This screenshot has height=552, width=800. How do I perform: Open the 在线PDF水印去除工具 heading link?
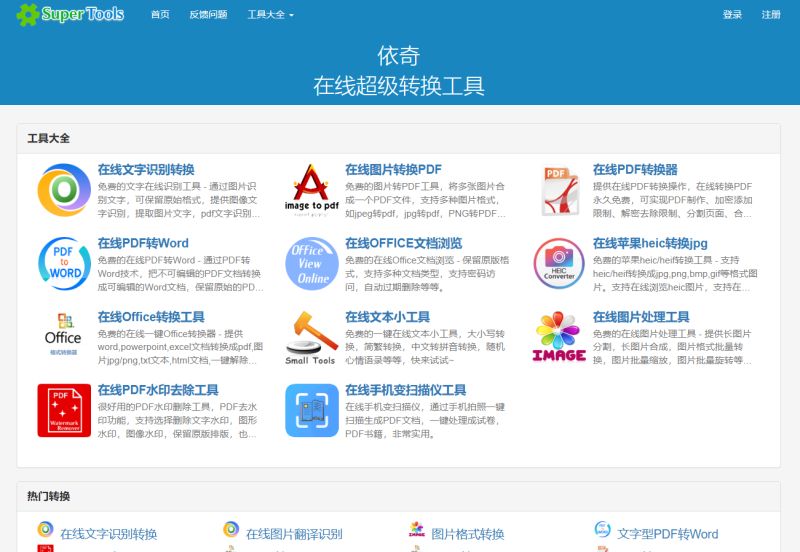158,390
